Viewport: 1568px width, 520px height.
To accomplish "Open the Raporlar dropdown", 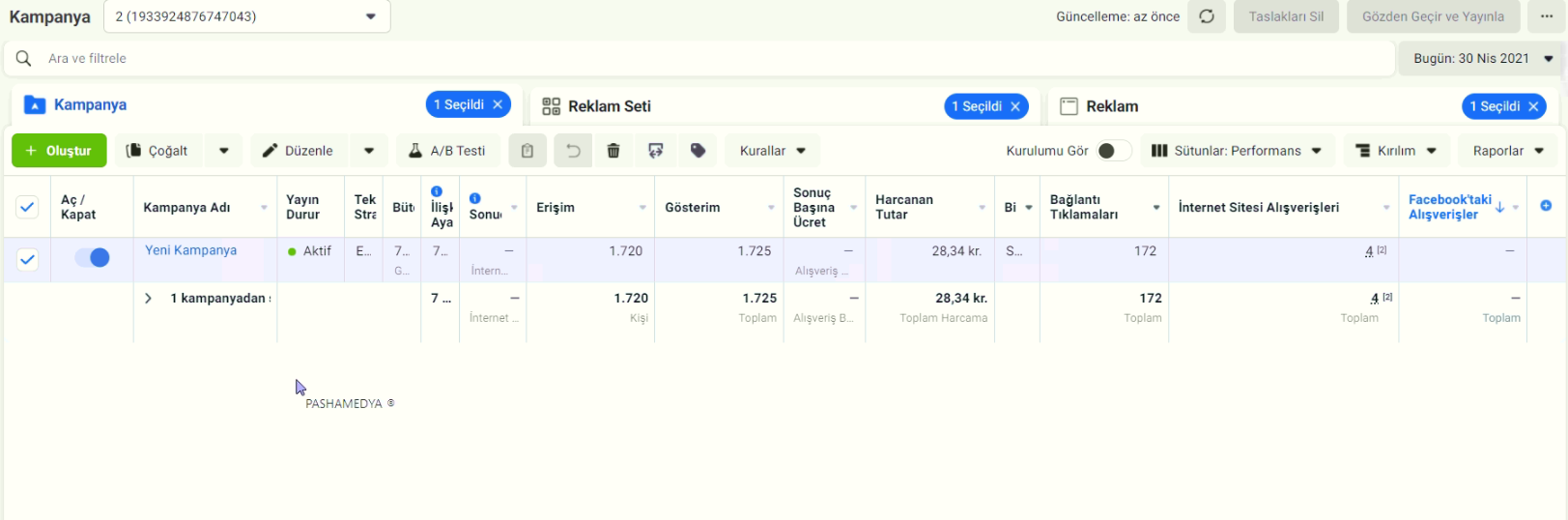I will tap(1508, 151).
